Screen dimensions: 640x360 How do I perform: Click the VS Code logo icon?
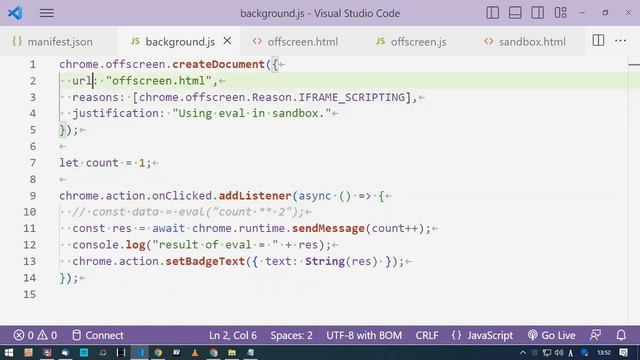tap(15, 13)
